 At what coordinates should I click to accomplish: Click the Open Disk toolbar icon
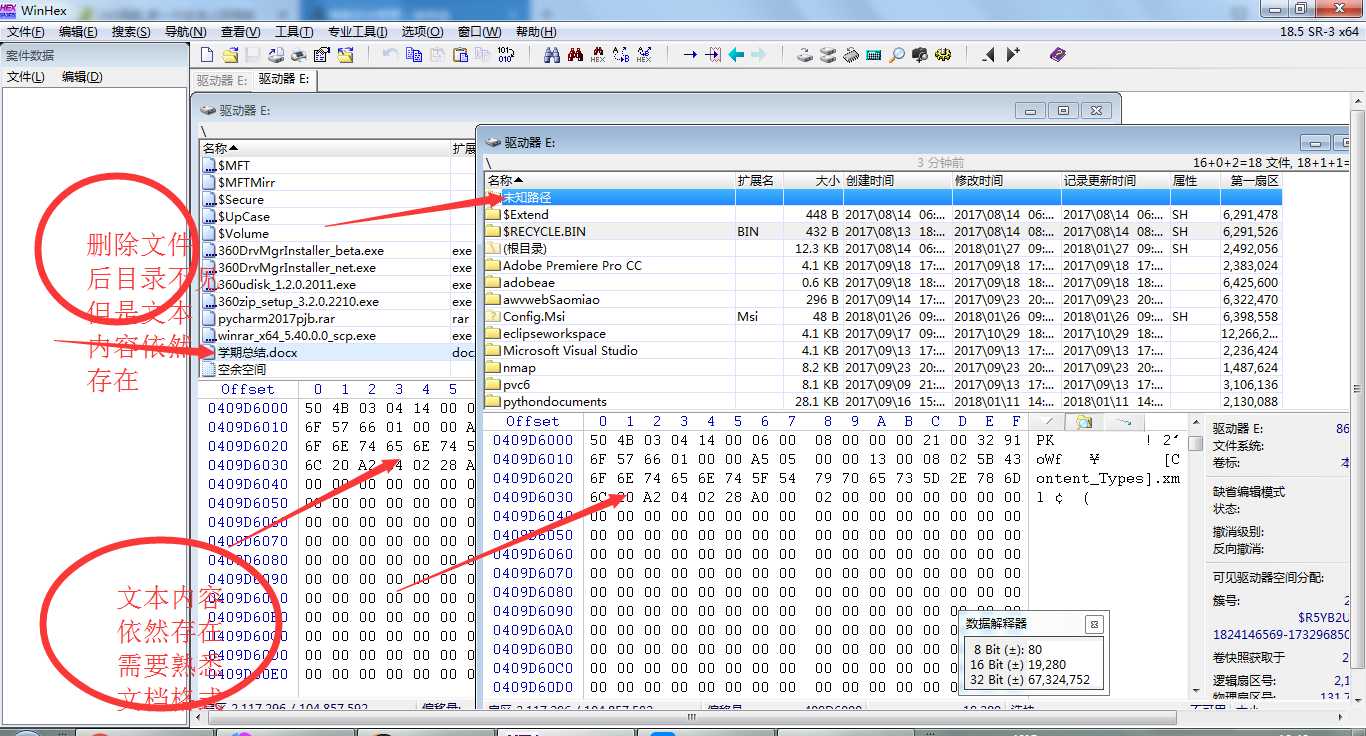tap(805, 55)
